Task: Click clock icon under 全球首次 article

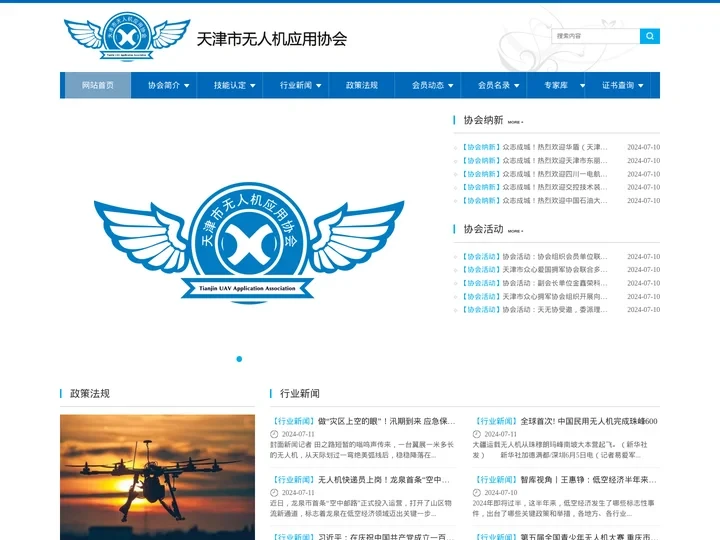Action: point(477,434)
